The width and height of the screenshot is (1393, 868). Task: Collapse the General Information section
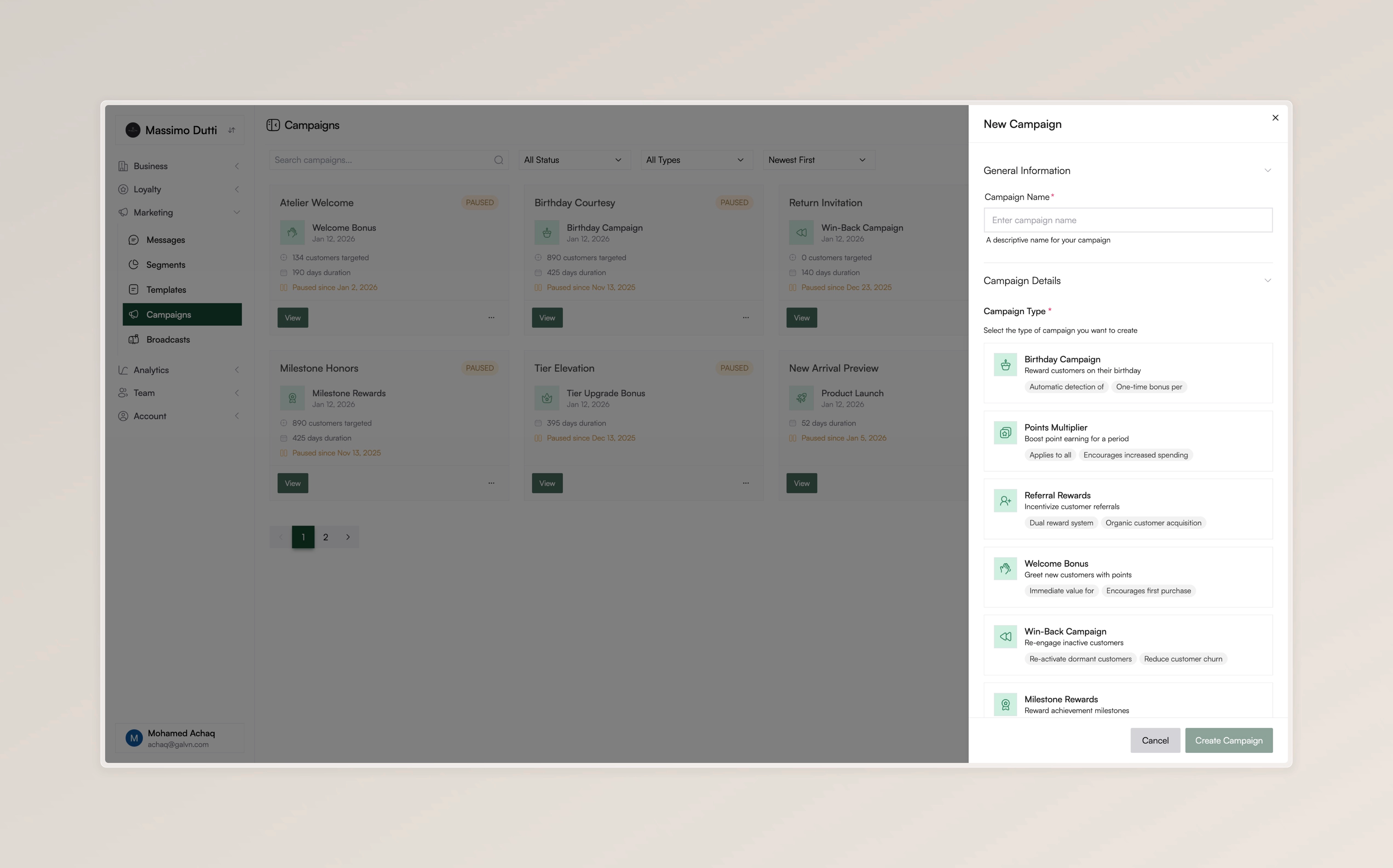tap(1267, 170)
